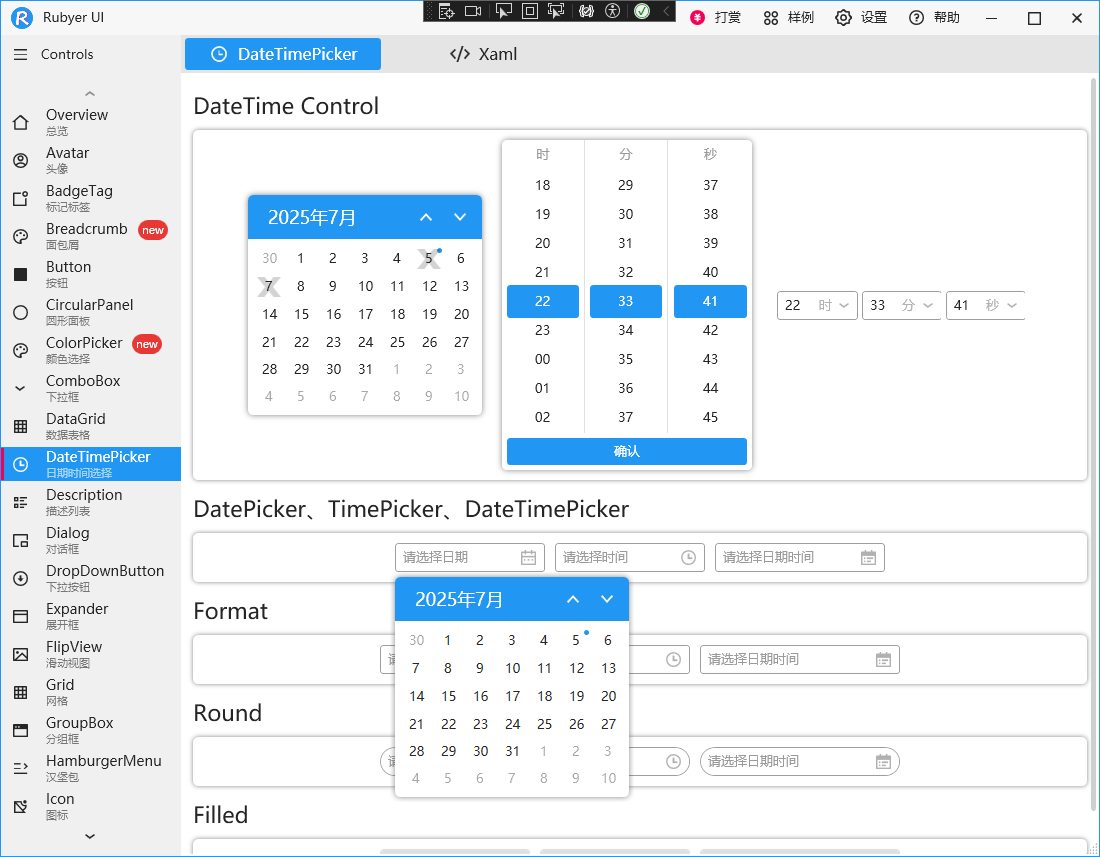
Task: Click the Icon entry's sidebar icon
Action: click(21, 806)
